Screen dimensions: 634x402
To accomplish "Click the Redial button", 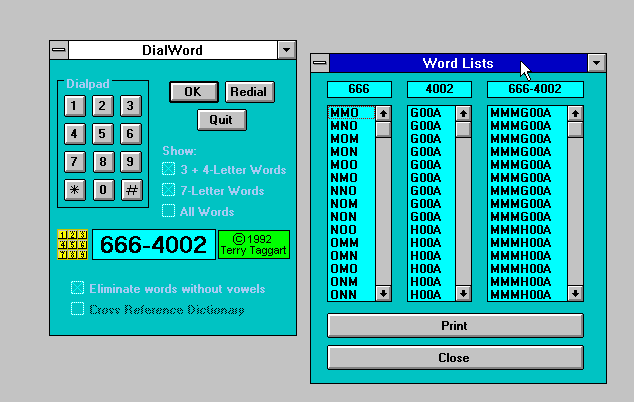I will coord(249,92).
